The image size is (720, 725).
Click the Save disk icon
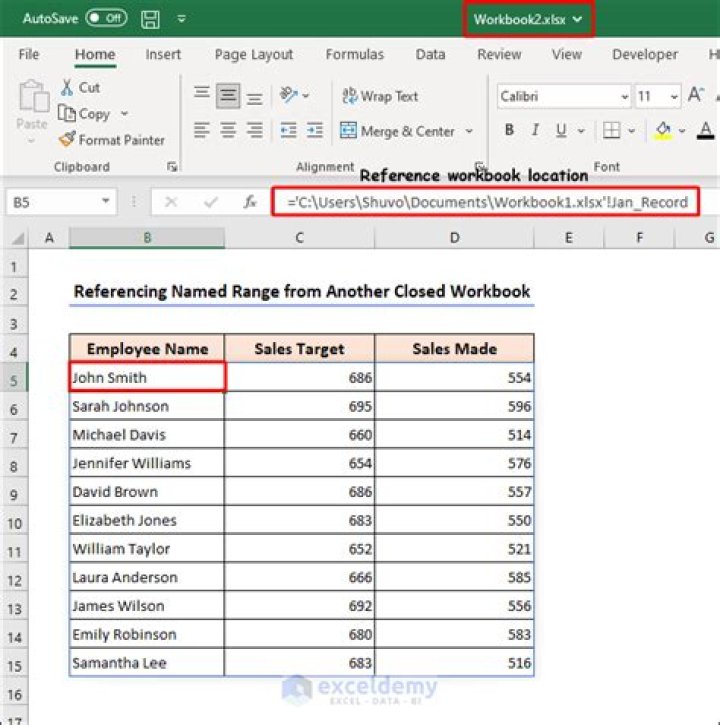click(x=150, y=18)
